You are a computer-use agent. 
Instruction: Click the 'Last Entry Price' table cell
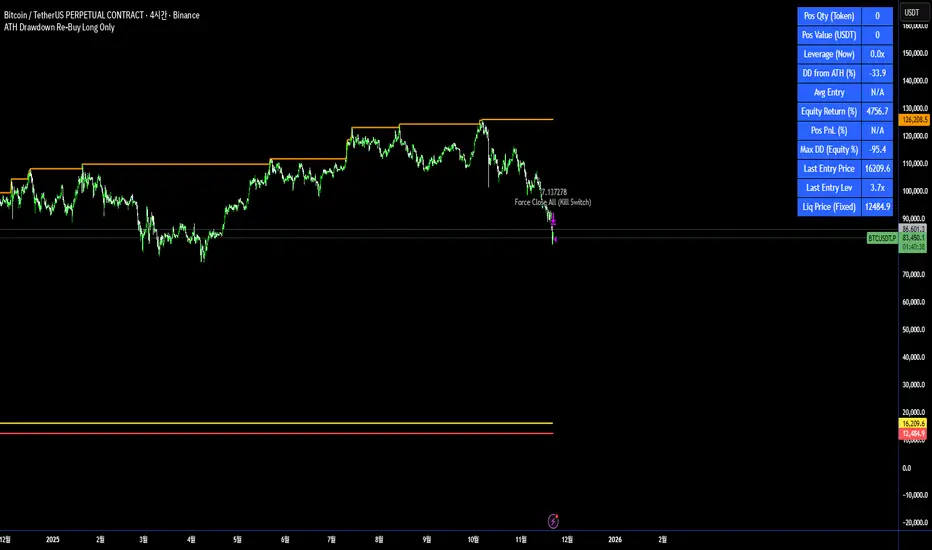point(829,168)
